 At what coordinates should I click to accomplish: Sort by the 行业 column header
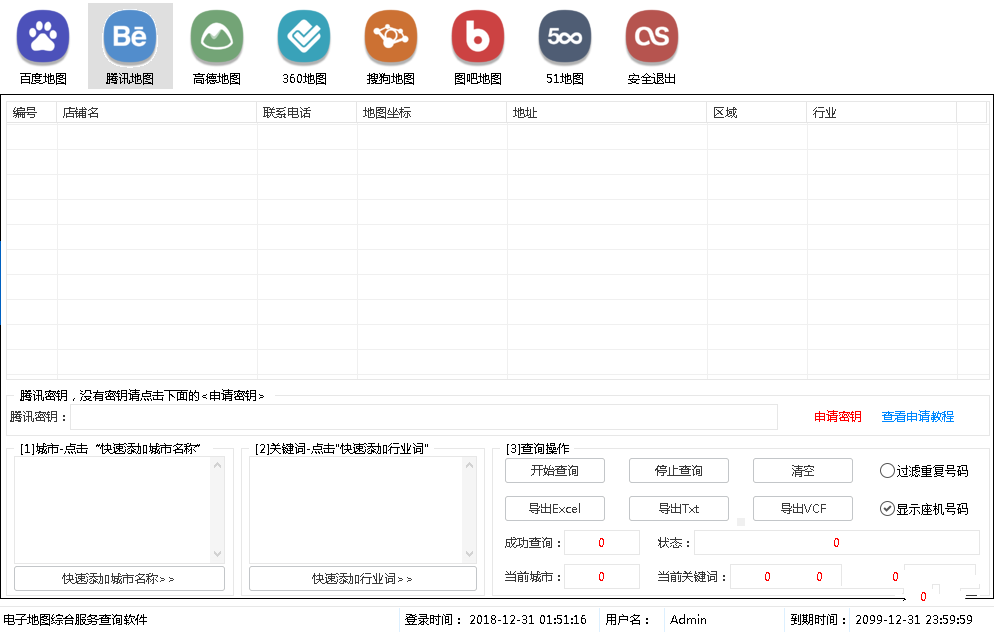[x=882, y=113]
